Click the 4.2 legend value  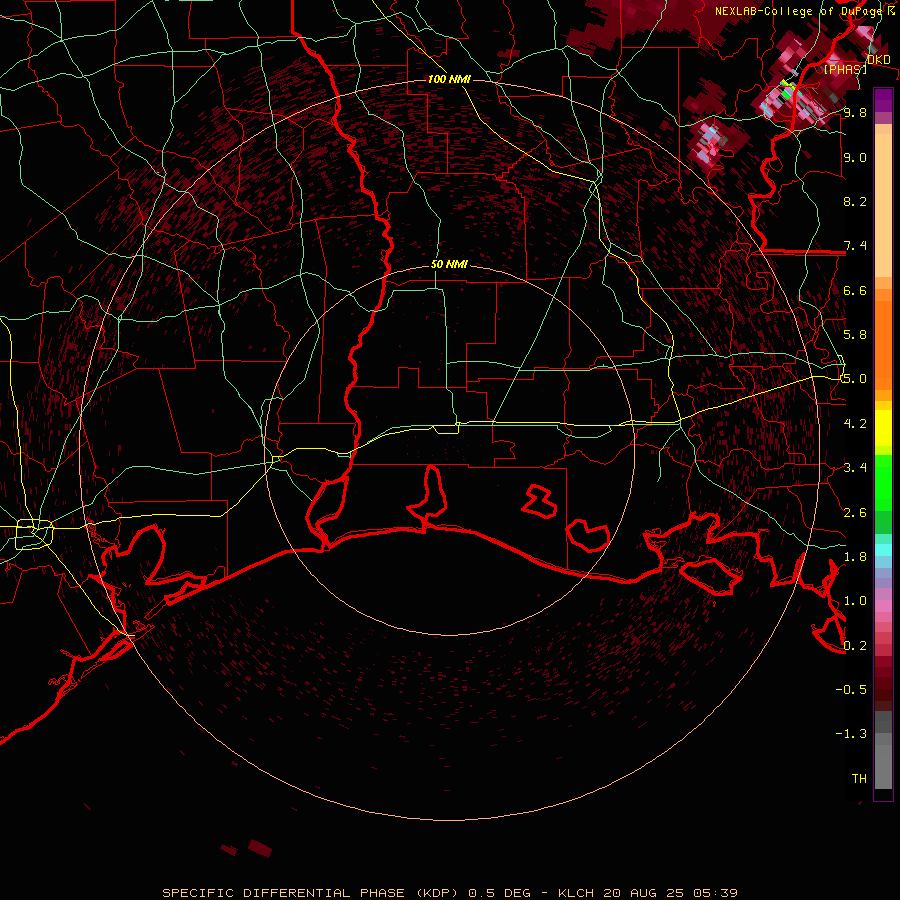click(x=855, y=424)
